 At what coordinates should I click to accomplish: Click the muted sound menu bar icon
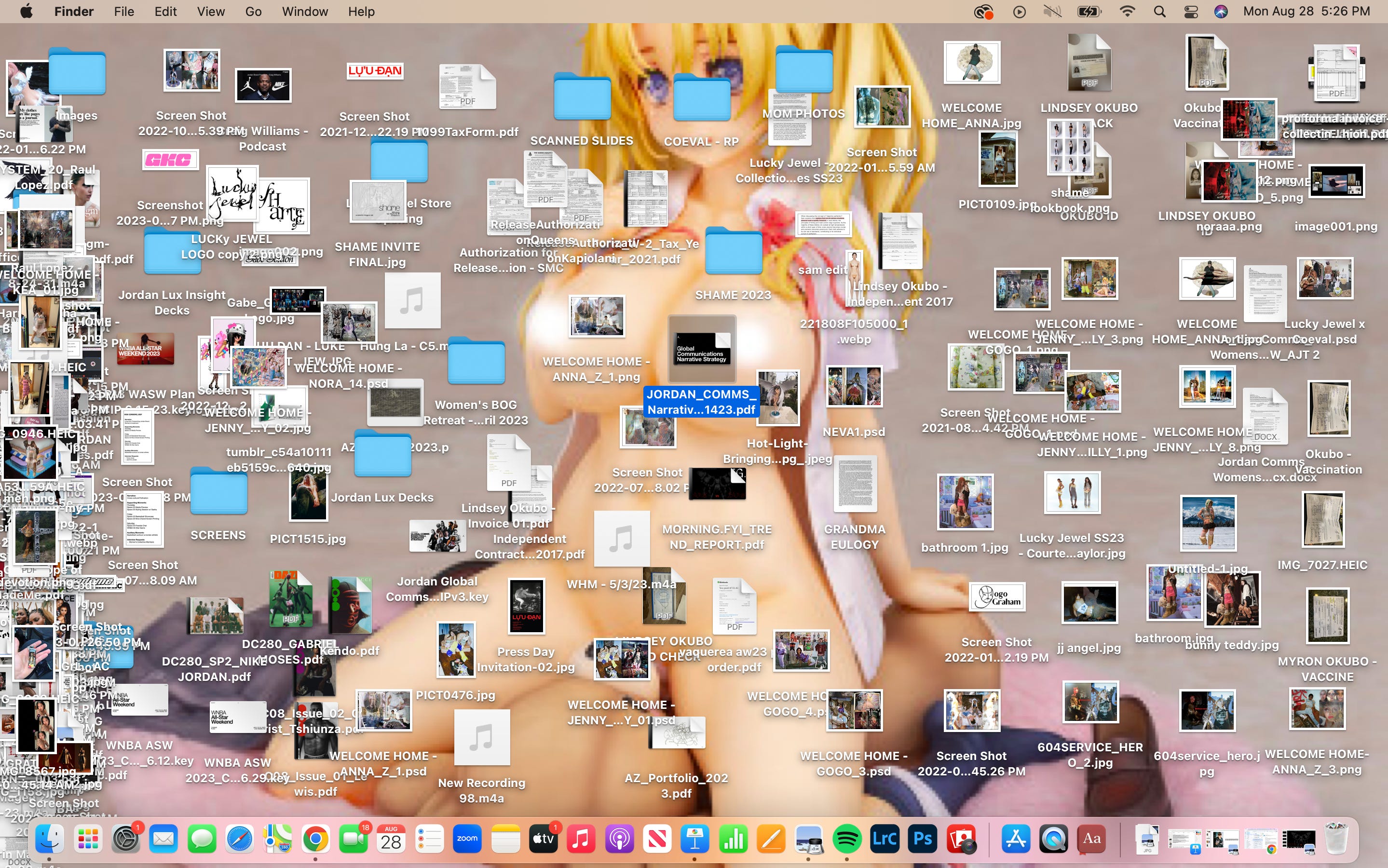(1052, 12)
